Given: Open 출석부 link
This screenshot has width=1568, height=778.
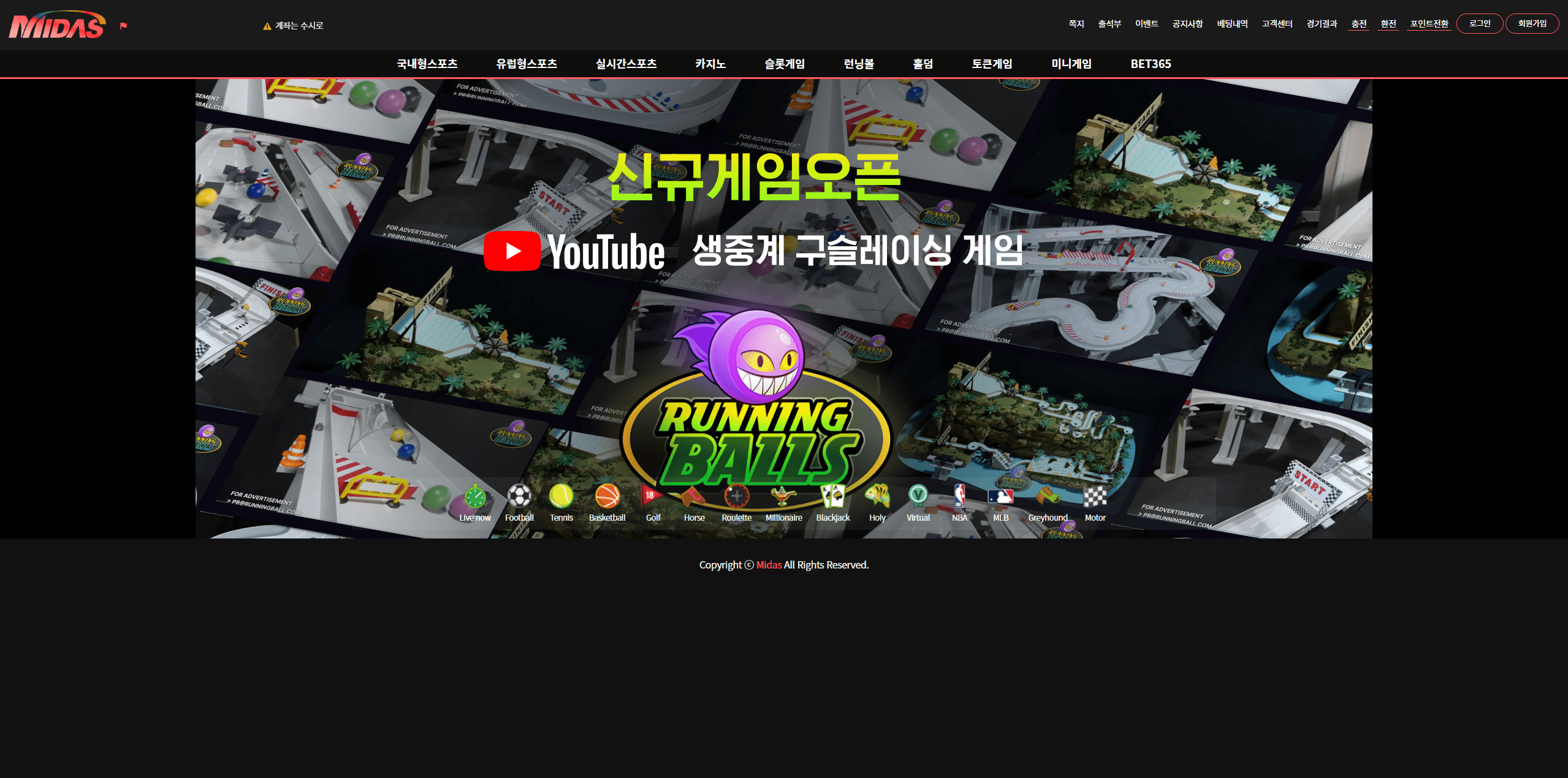Looking at the screenshot, I should 1109,24.
